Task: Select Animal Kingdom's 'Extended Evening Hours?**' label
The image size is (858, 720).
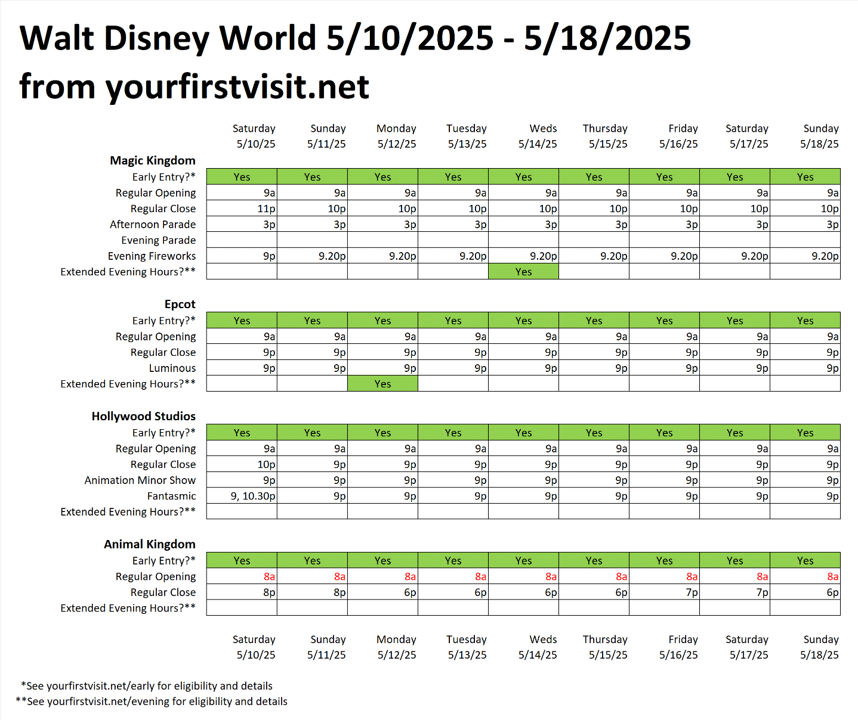Action: click(128, 608)
